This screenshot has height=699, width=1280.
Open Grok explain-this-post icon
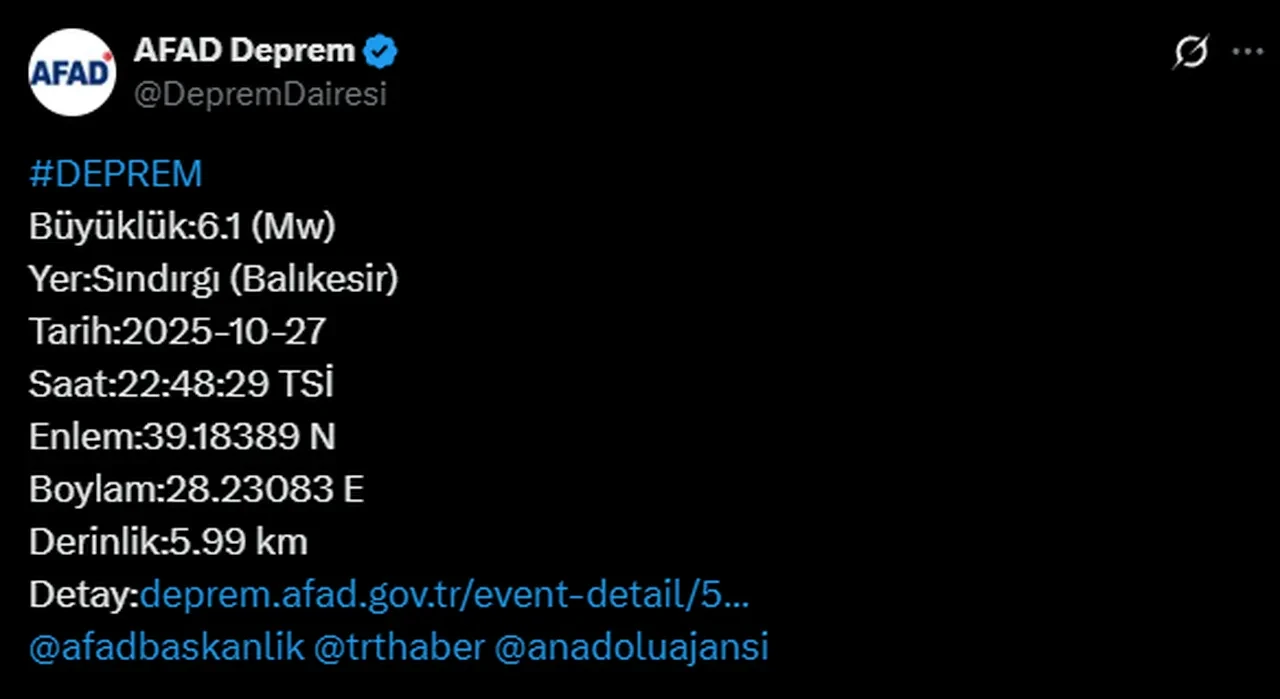point(1190,52)
